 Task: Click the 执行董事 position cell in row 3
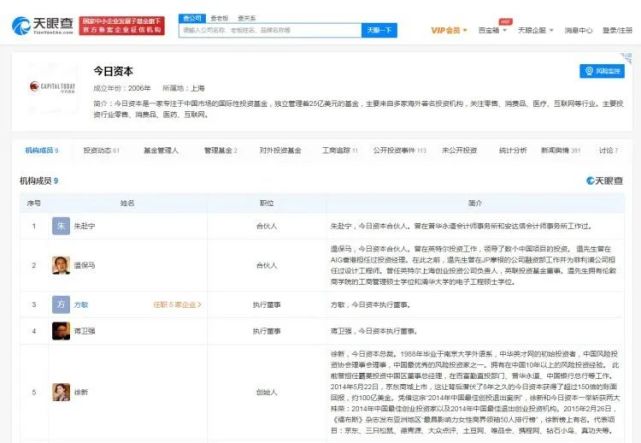click(x=267, y=305)
